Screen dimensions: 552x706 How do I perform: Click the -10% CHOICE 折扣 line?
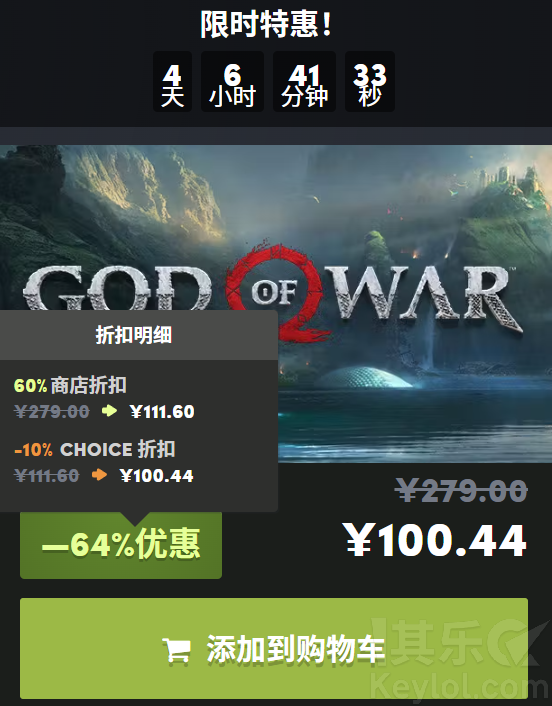coord(95,449)
